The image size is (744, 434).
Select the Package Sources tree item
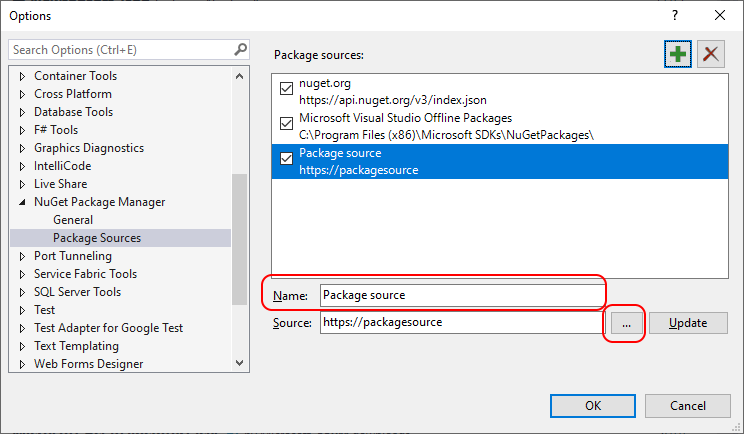pos(97,238)
